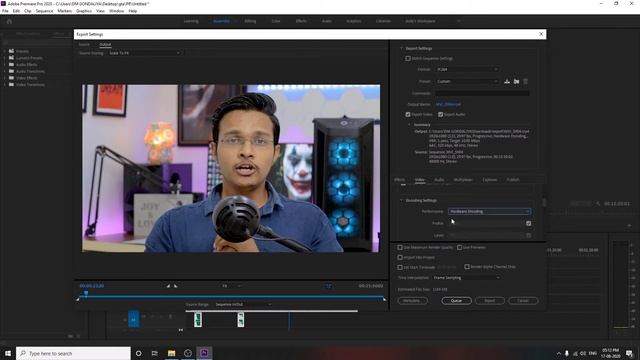Enable Render Alpha Channel Only checkbox
Image resolution: width=640 pixels, height=360 pixels.
point(467,267)
